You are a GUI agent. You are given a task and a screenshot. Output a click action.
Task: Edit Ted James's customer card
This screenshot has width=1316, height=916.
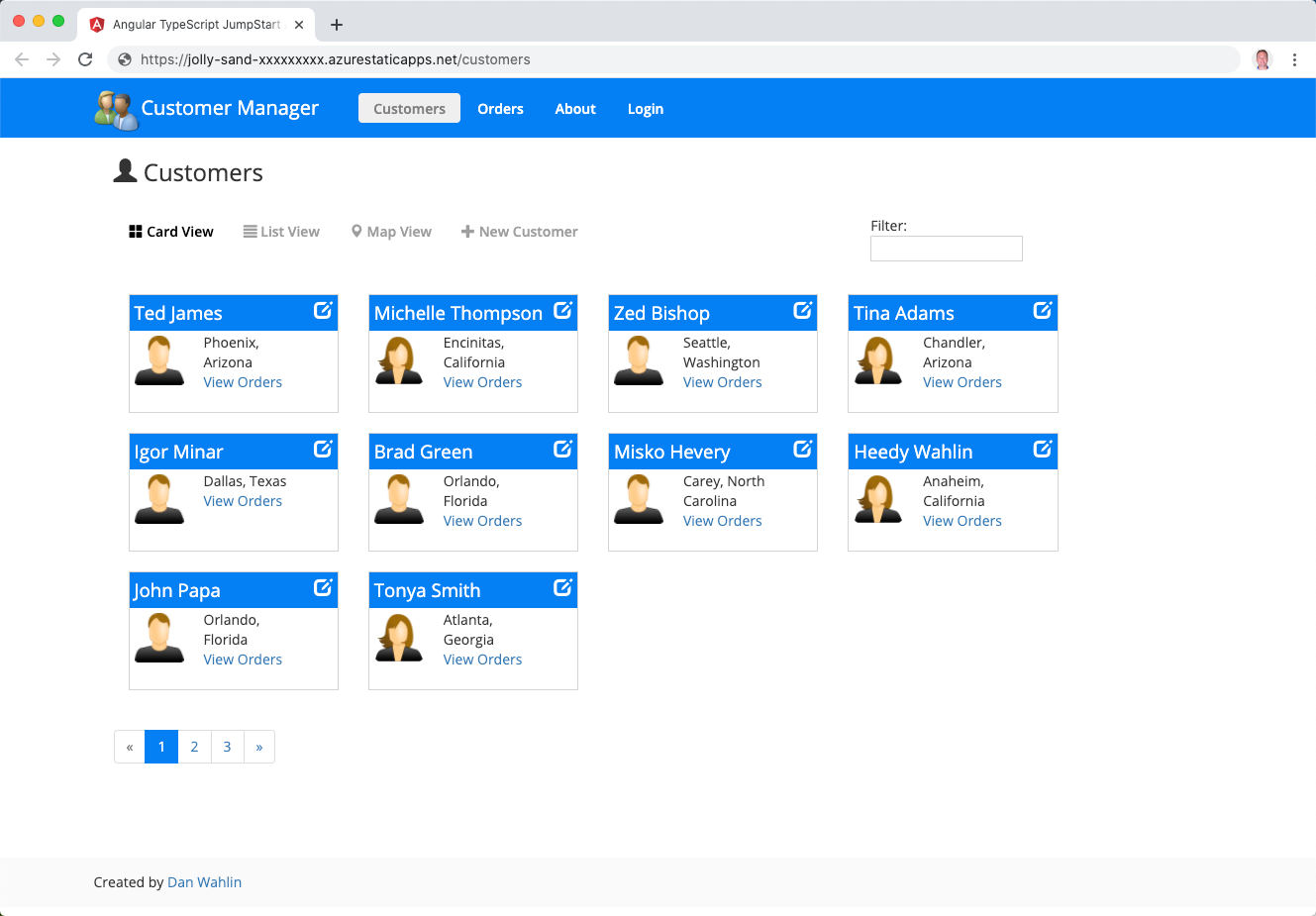coord(323,310)
